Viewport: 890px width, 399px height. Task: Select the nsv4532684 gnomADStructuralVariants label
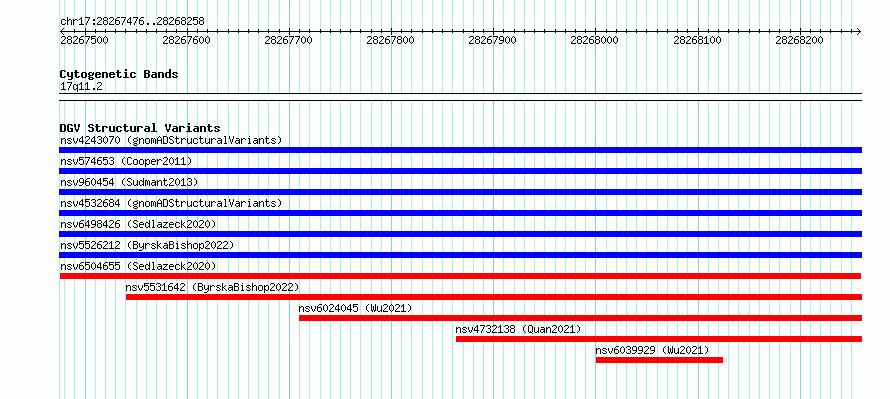click(x=171, y=203)
